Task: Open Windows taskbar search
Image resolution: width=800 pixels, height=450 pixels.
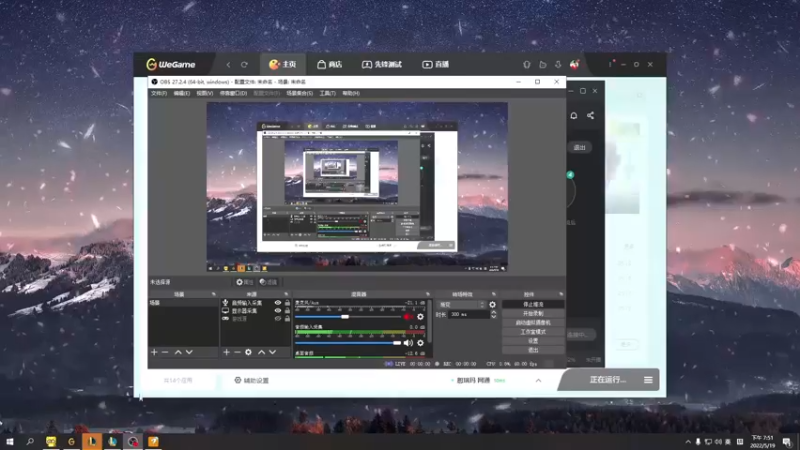Action: (30, 441)
